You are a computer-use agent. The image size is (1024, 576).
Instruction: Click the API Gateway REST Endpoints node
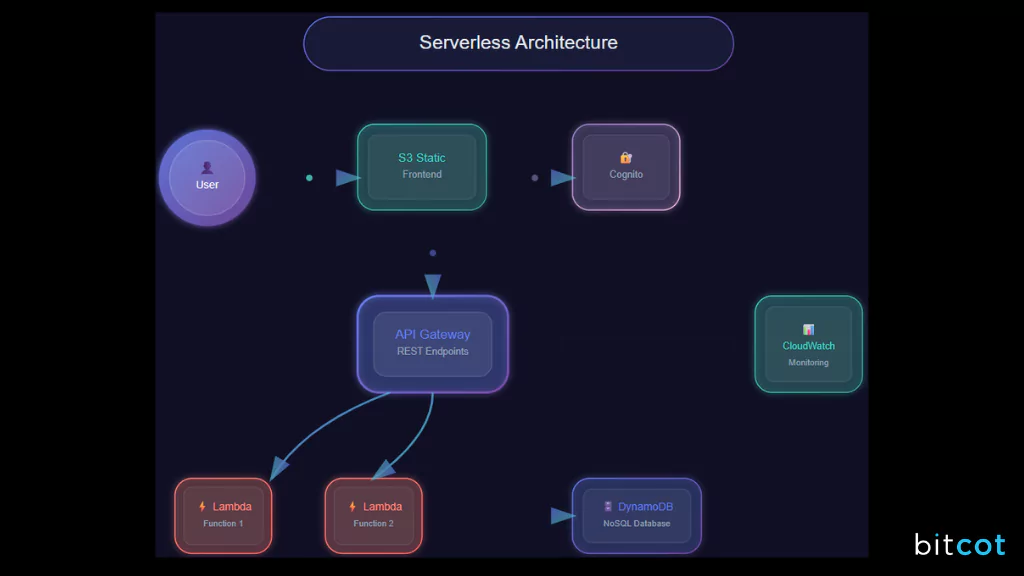point(432,343)
